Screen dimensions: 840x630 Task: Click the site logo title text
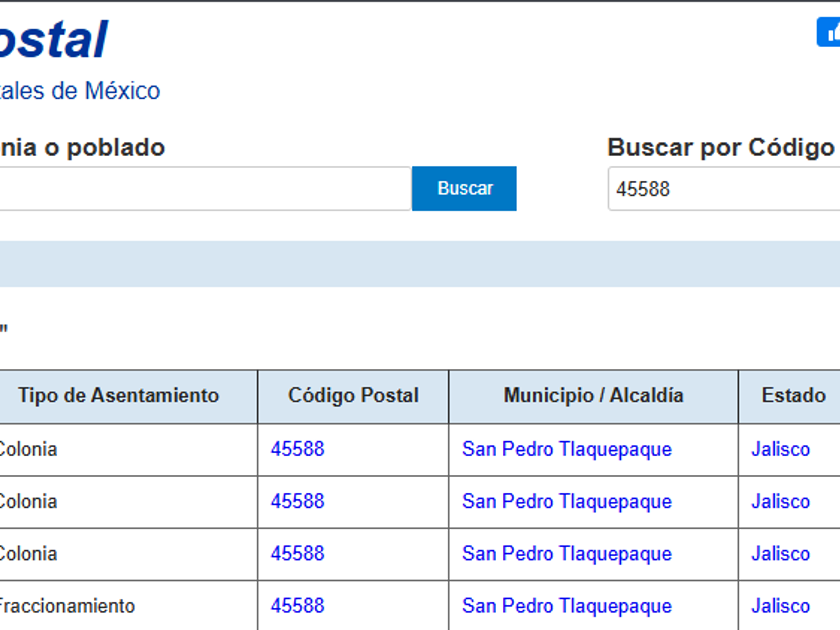tap(53, 39)
